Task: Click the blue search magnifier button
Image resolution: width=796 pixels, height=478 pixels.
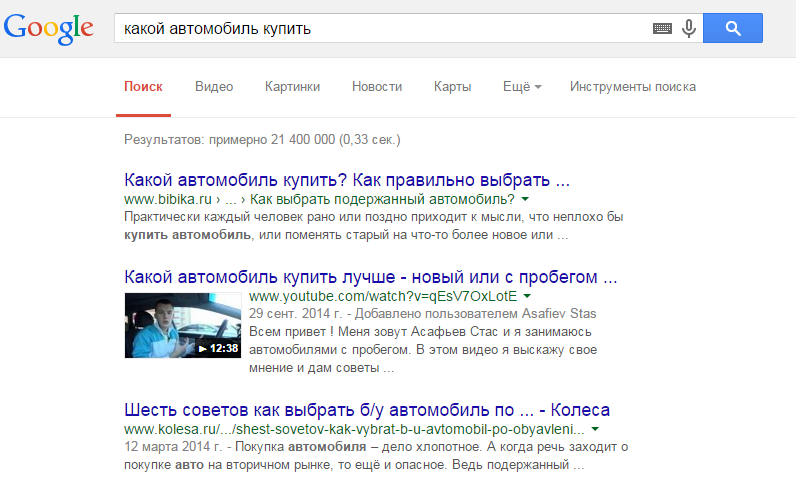Action: point(733,28)
